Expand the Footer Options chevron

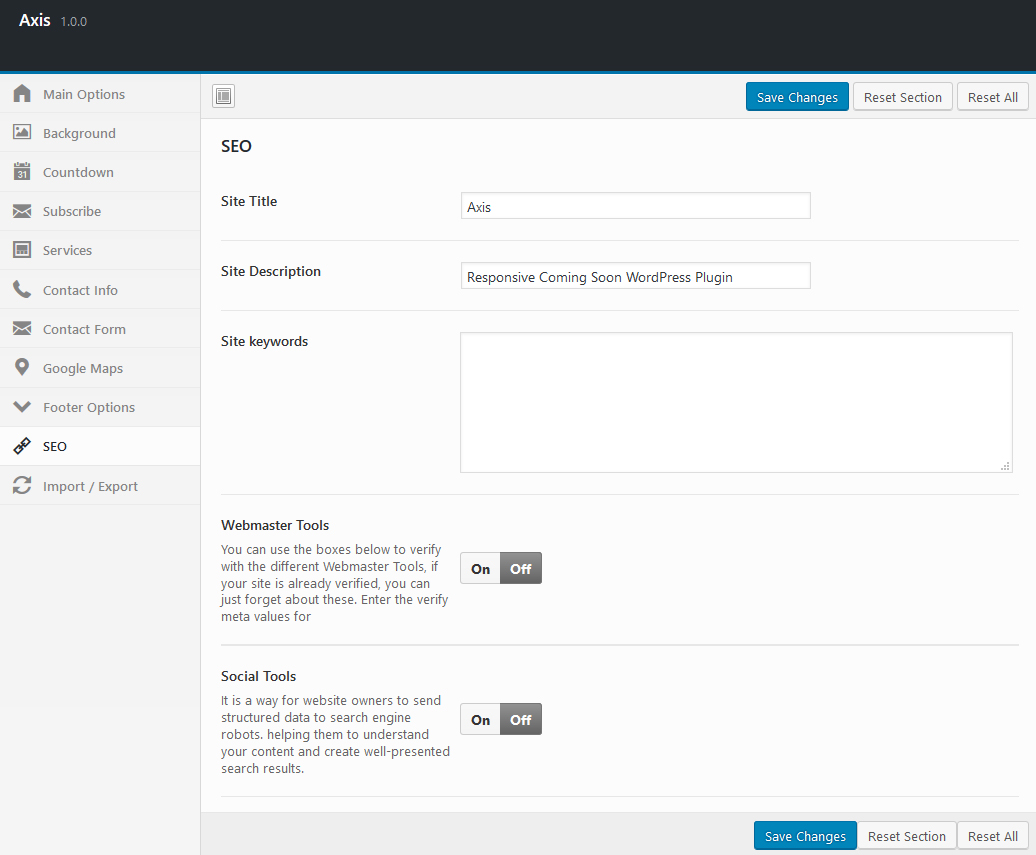click(22, 407)
